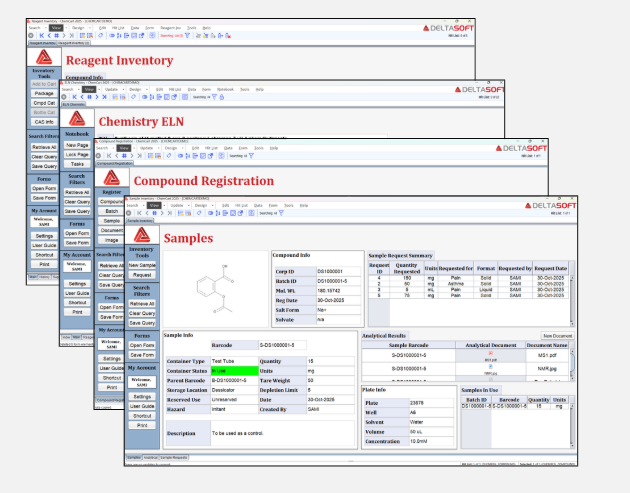Click Sample Request Summary scrollbar
The width and height of the screenshot is (630, 493).
coord(572,301)
